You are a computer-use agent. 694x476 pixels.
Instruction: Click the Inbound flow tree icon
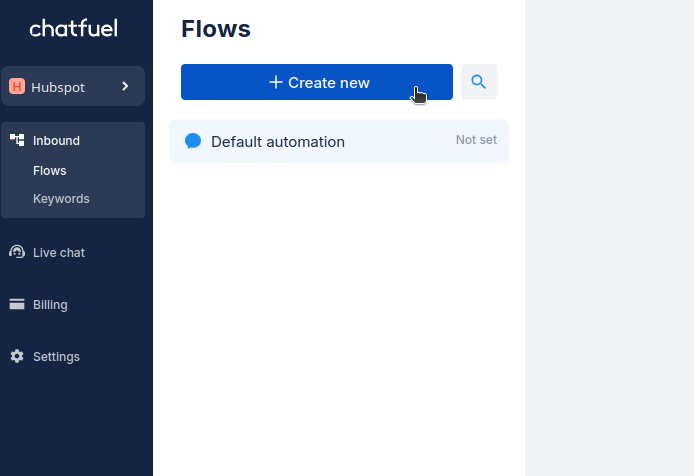point(17,140)
